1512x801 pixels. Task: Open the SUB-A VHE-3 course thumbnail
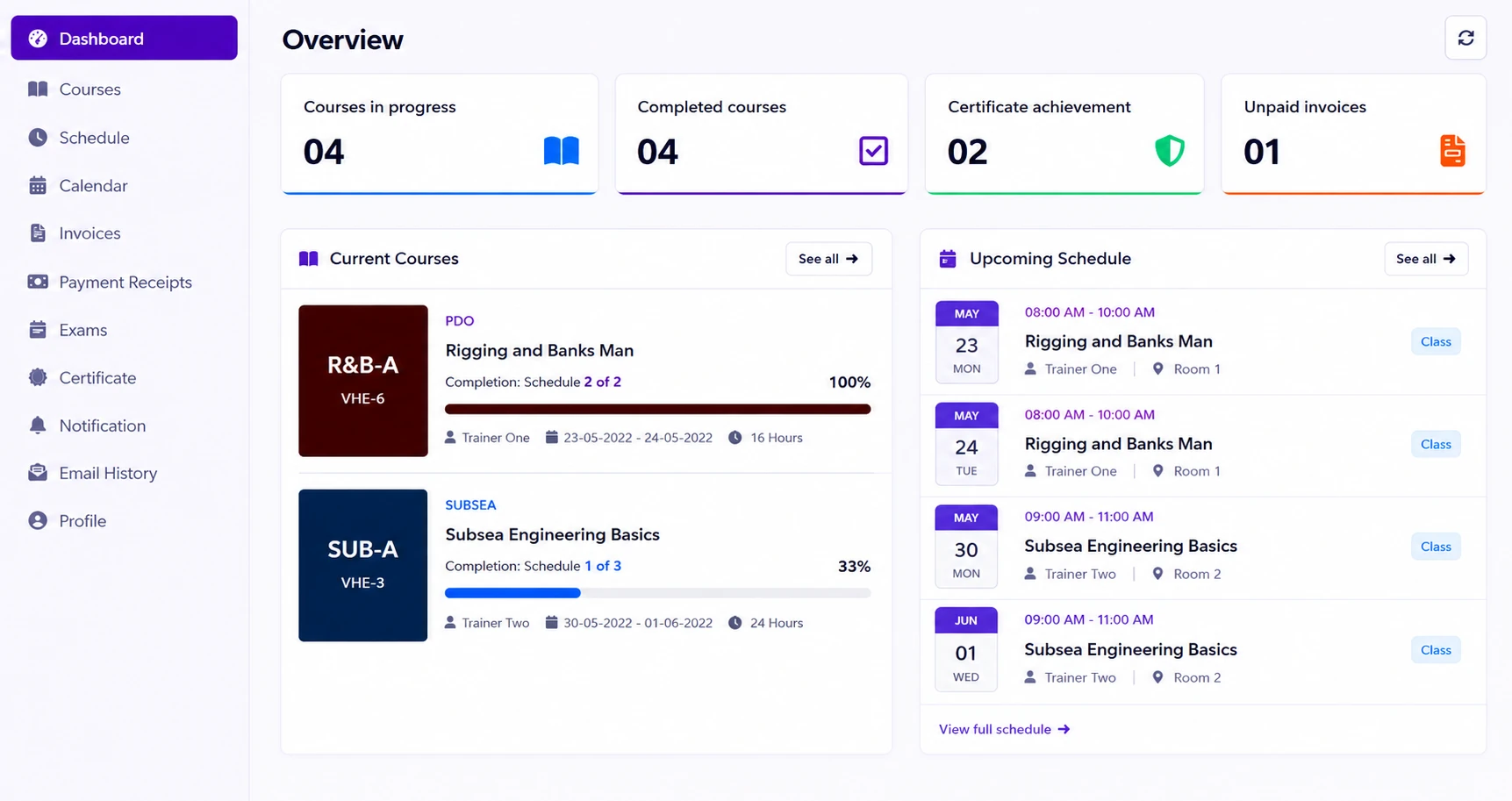click(363, 565)
